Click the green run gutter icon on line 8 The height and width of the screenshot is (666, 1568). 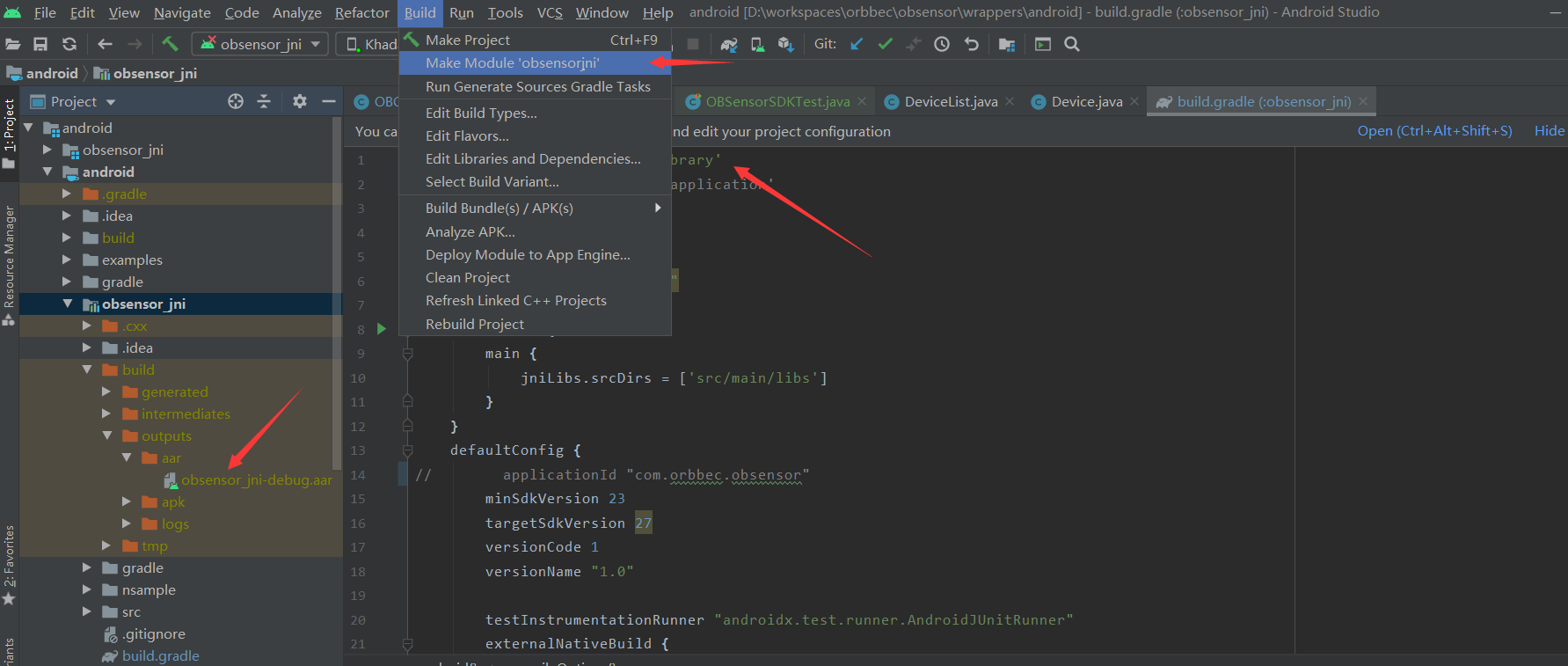click(x=382, y=329)
